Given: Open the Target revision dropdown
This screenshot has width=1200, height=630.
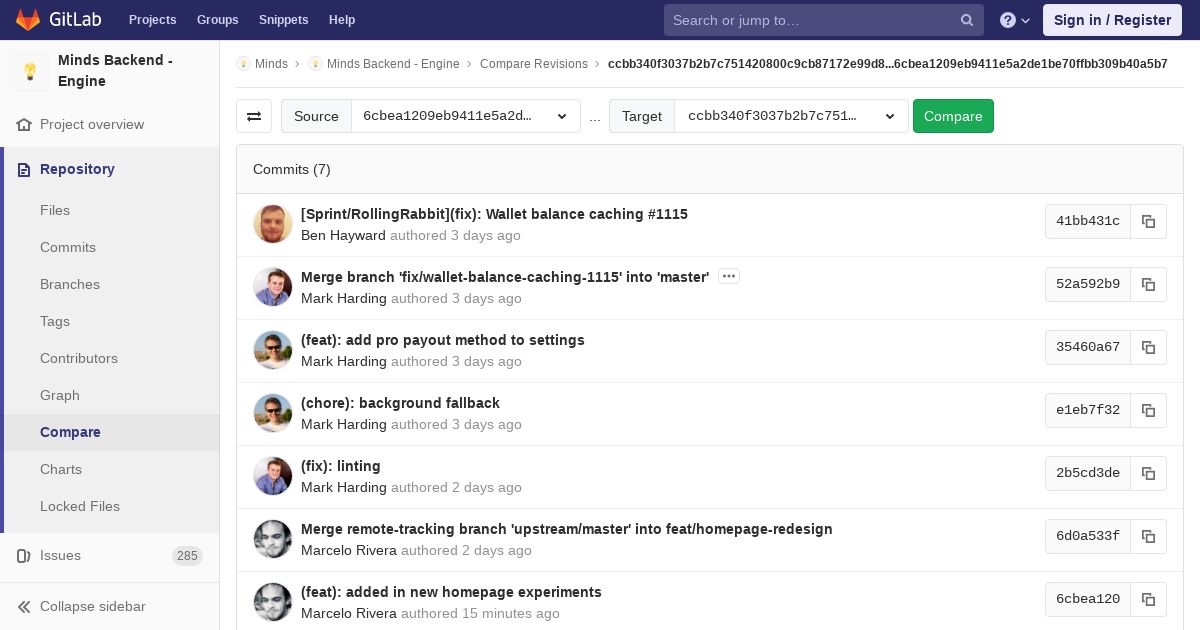Looking at the screenshot, I should pyautogui.click(x=791, y=116).
